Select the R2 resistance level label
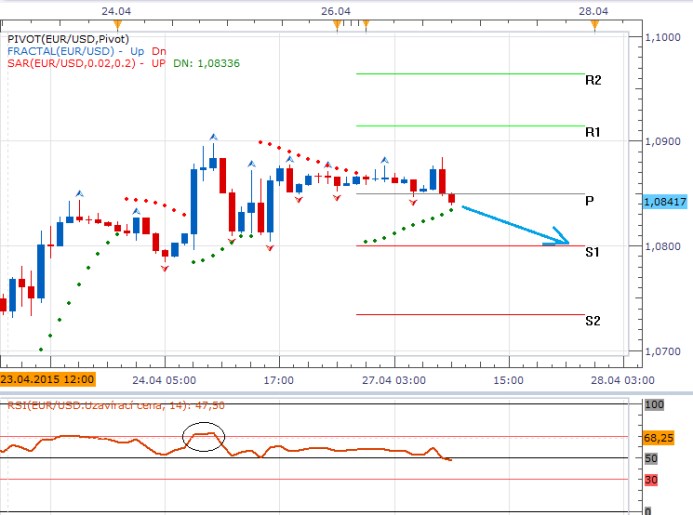Screen dimensions: 693x515 point(593,80)
